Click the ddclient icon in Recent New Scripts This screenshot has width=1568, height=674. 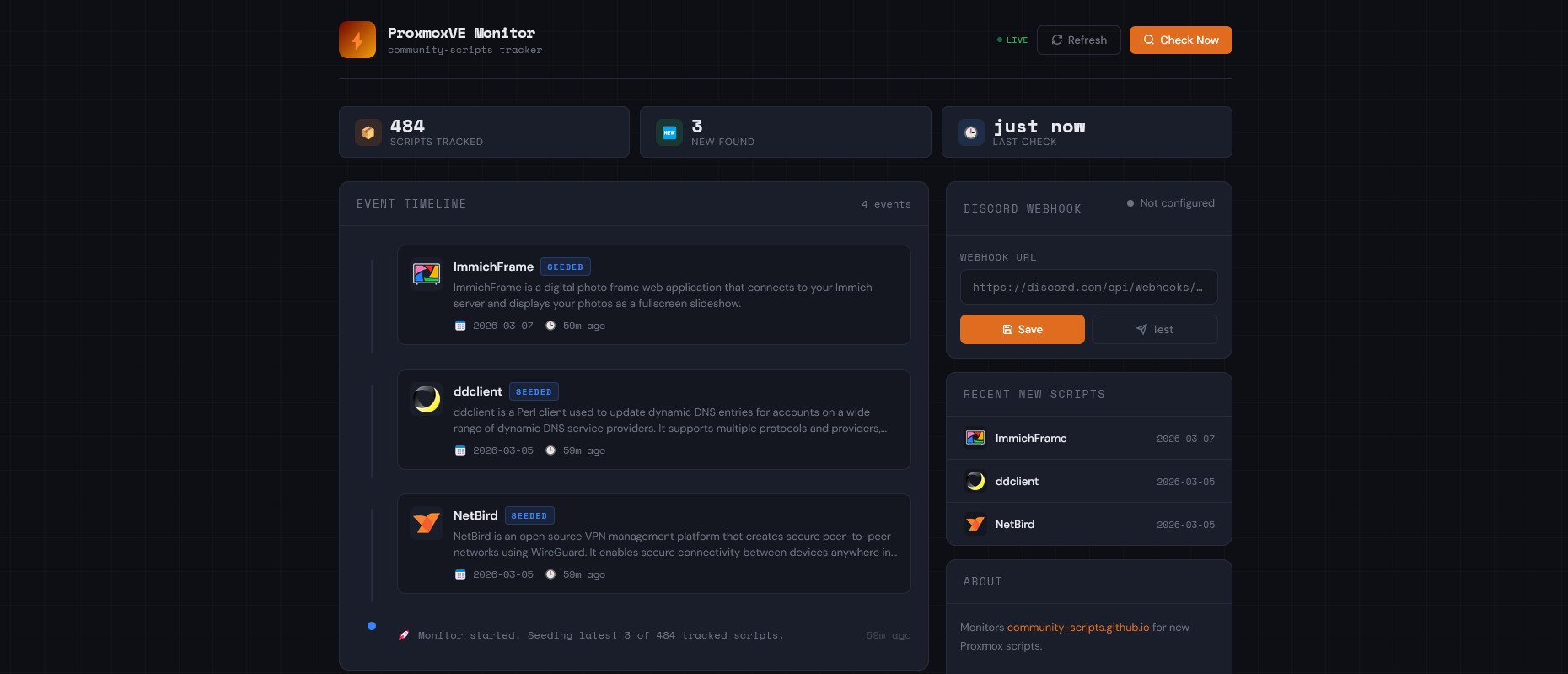tap(975, 481)
